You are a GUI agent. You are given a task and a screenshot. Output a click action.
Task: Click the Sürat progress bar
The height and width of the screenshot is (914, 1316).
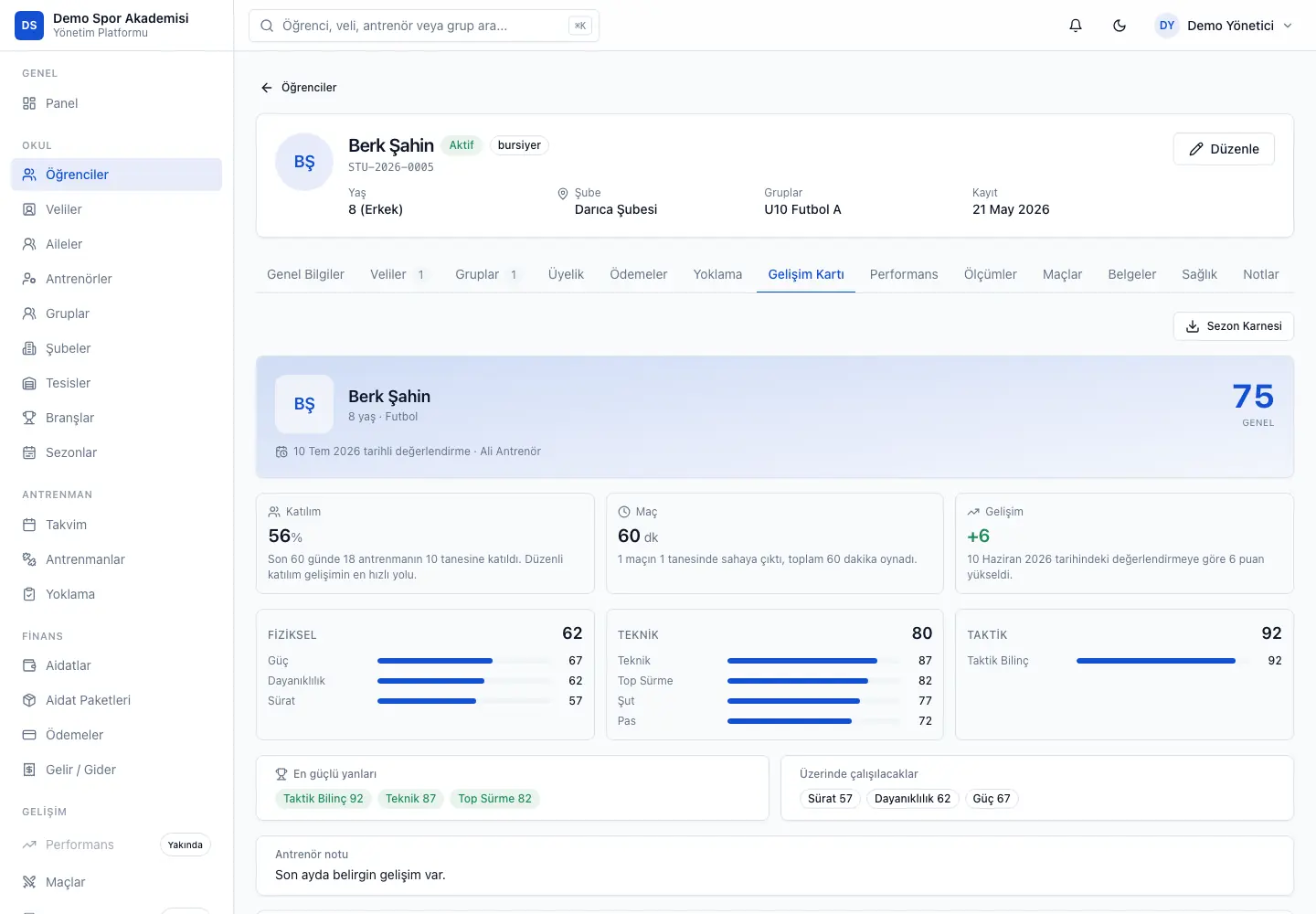pyautogui.click(x=464, y=701)
